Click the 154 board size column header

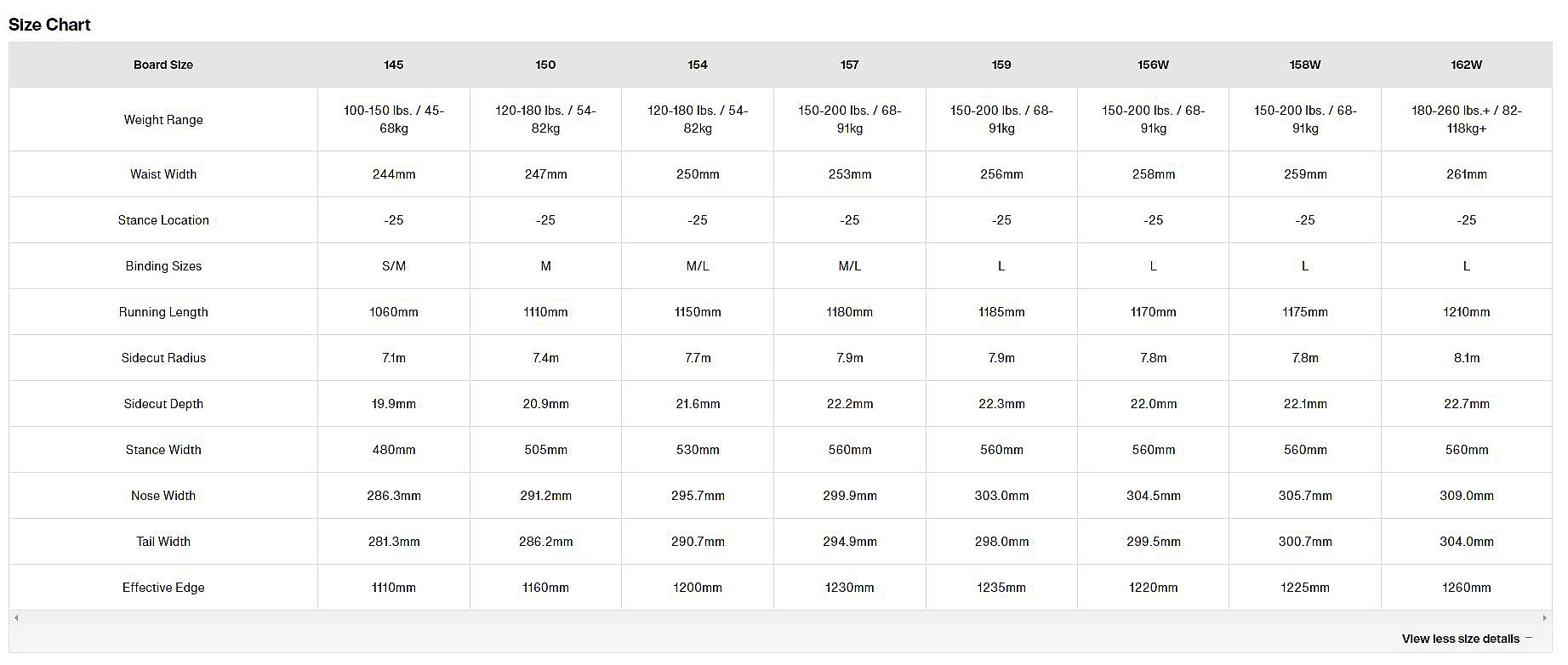698,65
